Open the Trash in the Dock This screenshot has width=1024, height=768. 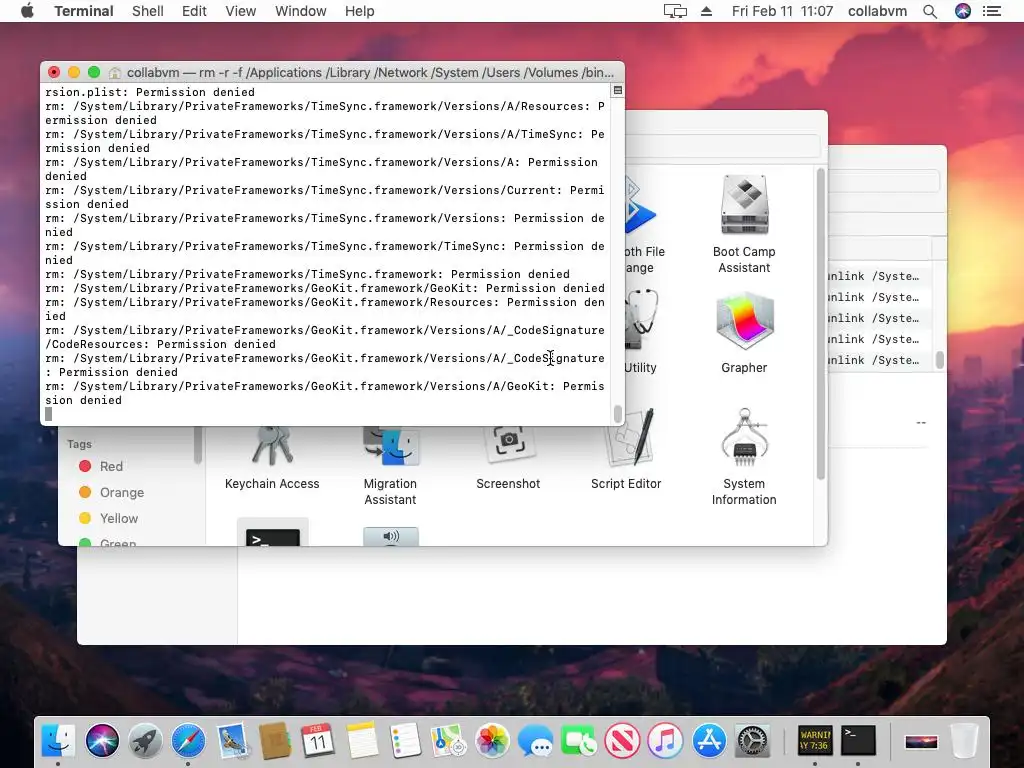(965, 741)
